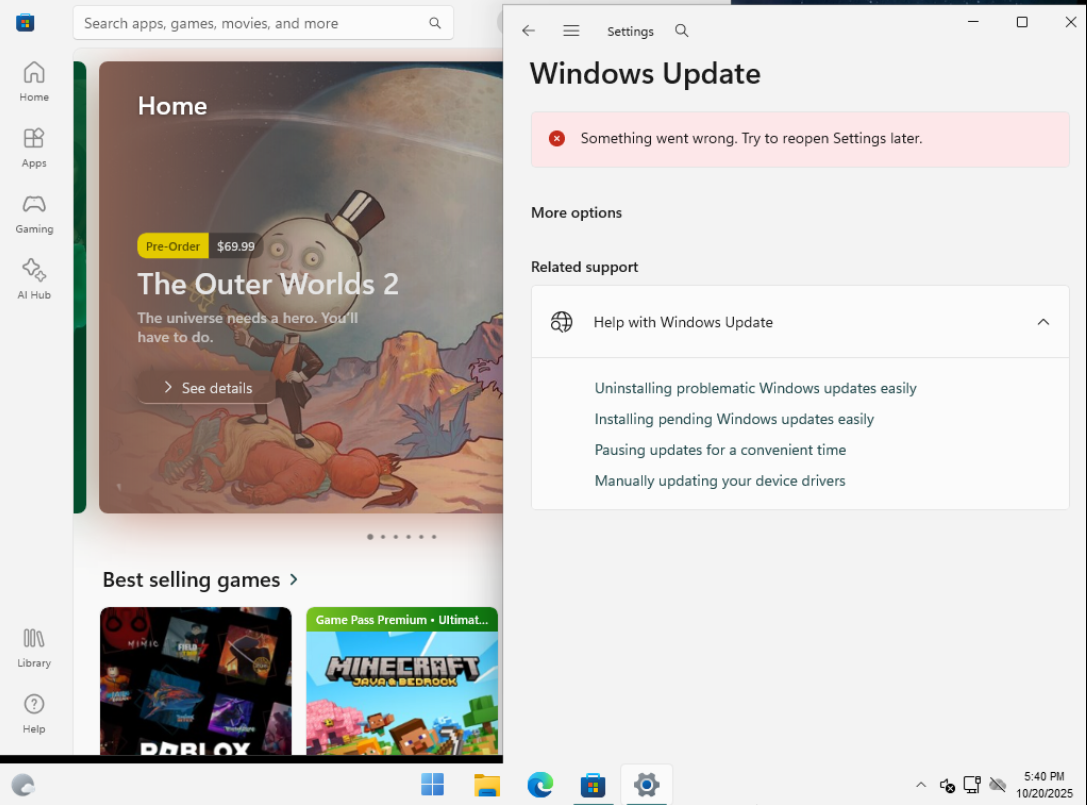Open Library in Store sidebar
Screen dimensions: 1087x805
coord(34,648)
